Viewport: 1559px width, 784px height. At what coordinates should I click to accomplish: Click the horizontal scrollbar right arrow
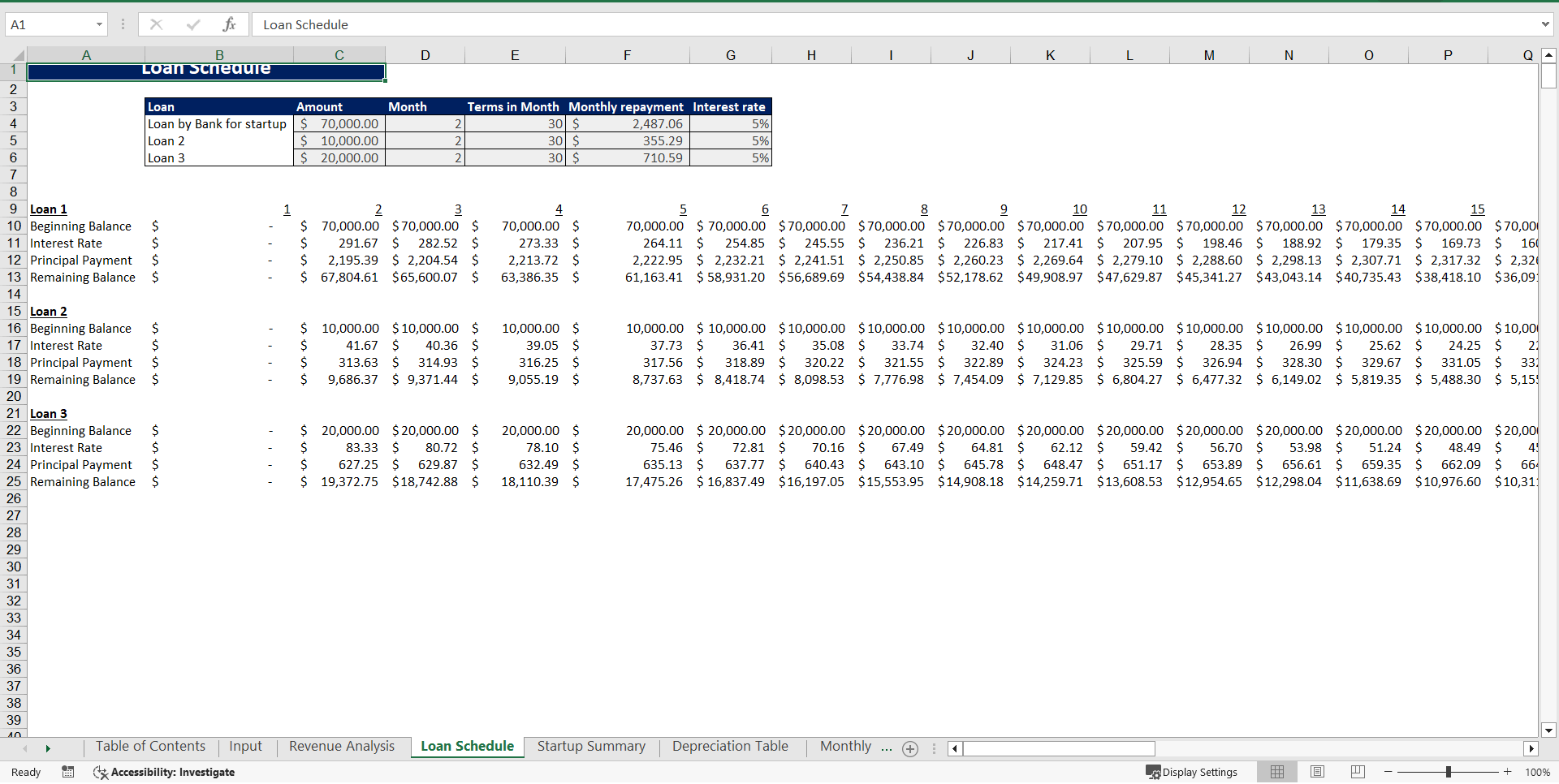[1531, 748]
